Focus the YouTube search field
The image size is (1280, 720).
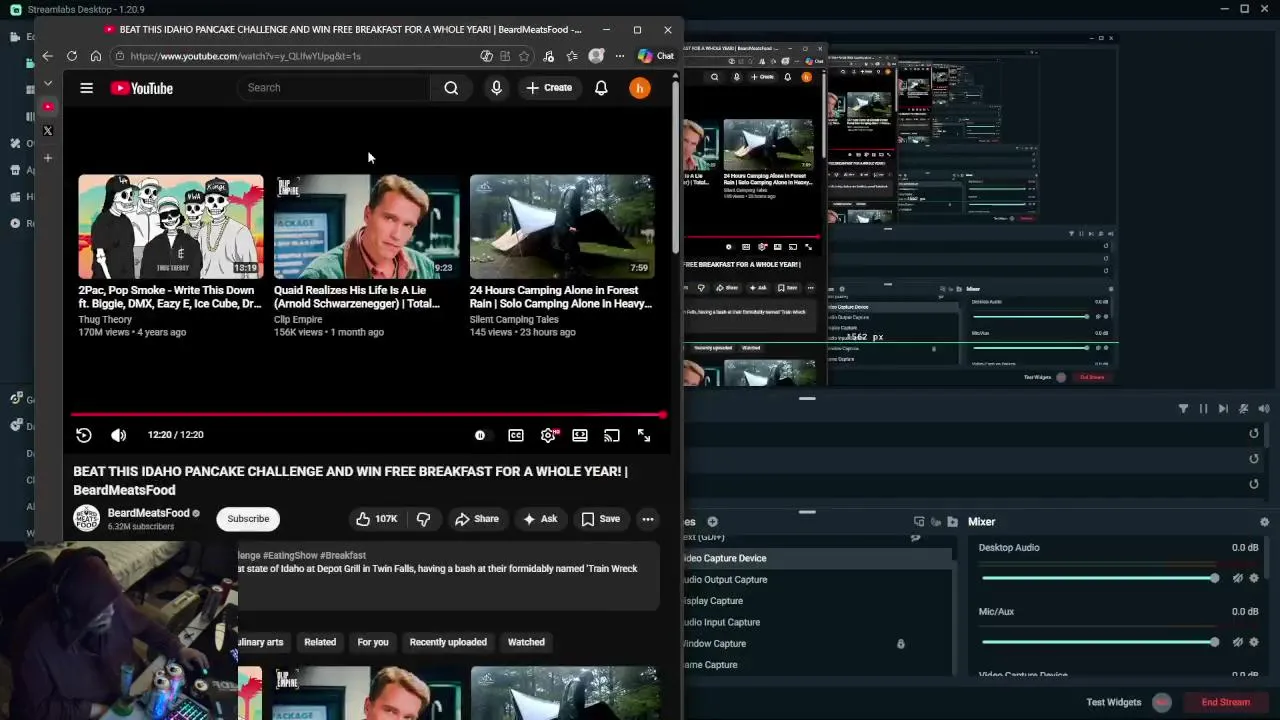(335, 88)
